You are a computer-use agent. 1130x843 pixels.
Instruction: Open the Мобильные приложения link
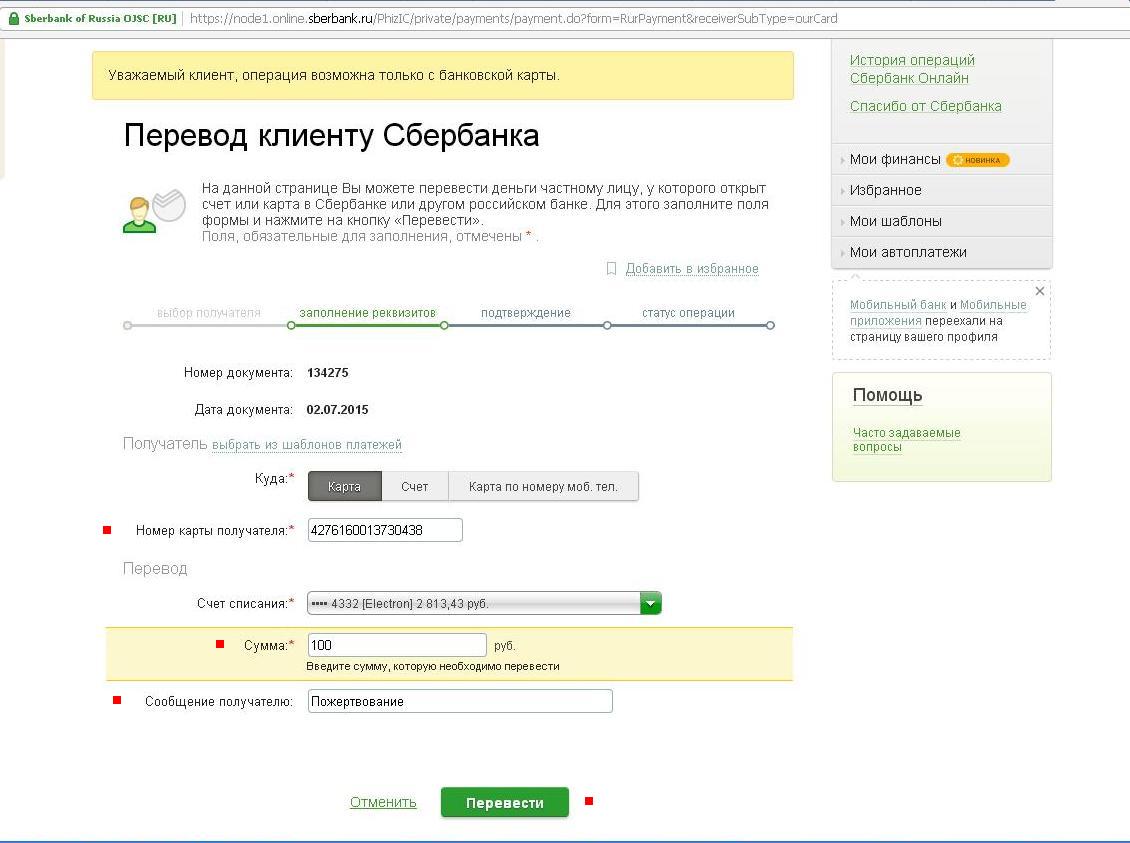(x=938, y=313)
